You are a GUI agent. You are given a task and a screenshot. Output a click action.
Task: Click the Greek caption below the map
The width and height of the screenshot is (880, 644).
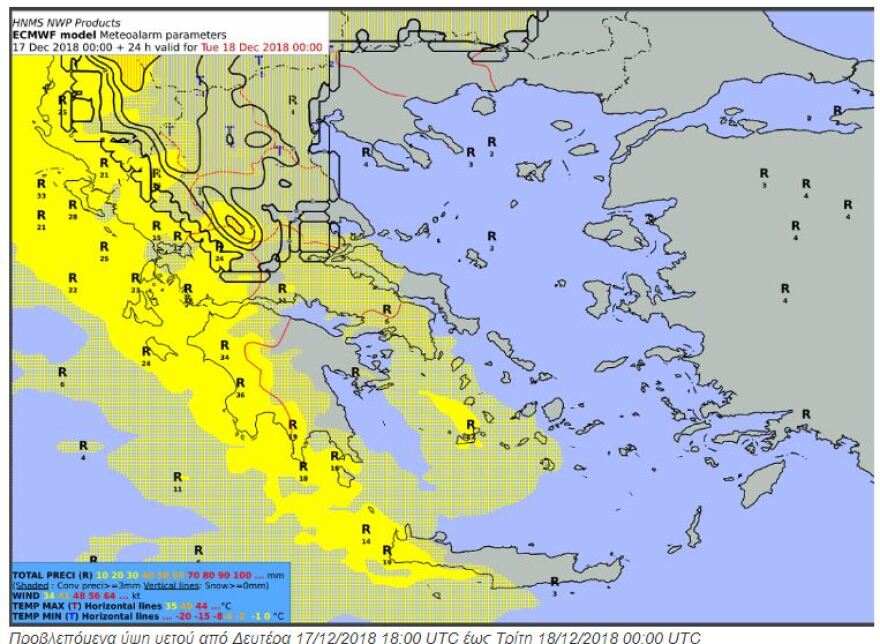click(x=360, y=635)
